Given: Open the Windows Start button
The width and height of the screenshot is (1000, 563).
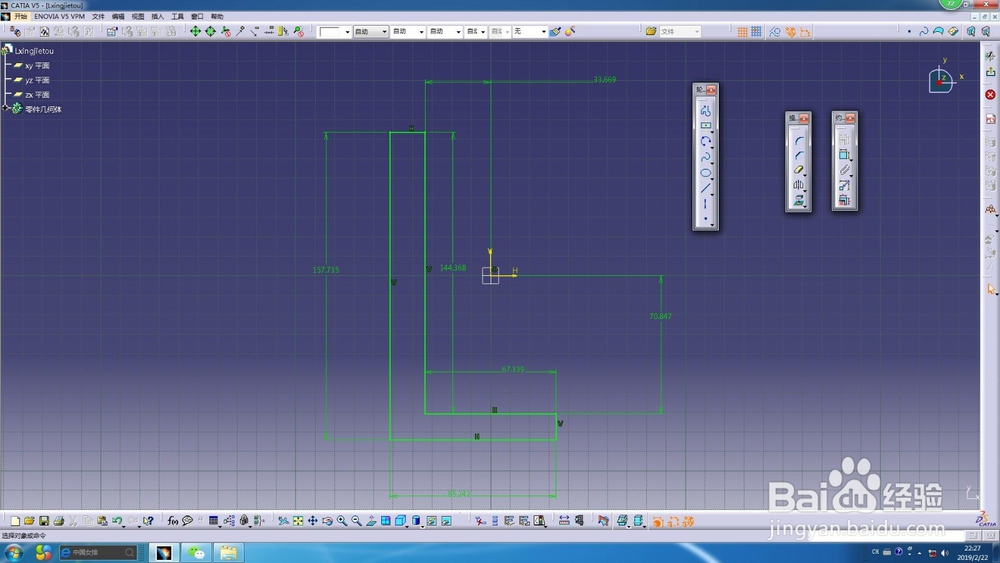Looking at the screenshot, I should pos(13,552).
